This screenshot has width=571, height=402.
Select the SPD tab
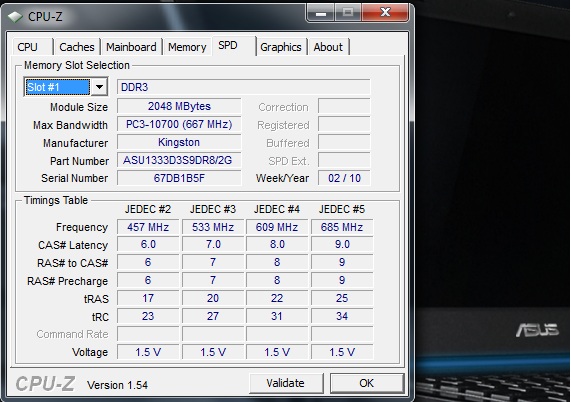[233, 46]
